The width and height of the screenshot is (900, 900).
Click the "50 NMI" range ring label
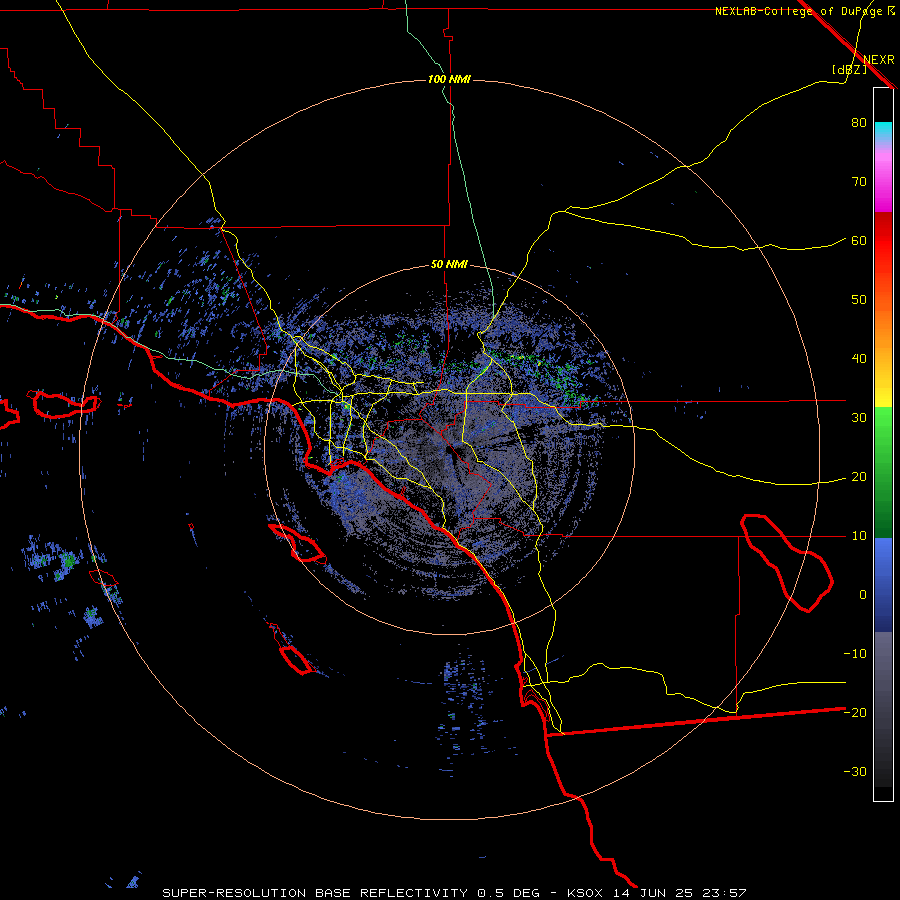(449, 265)
